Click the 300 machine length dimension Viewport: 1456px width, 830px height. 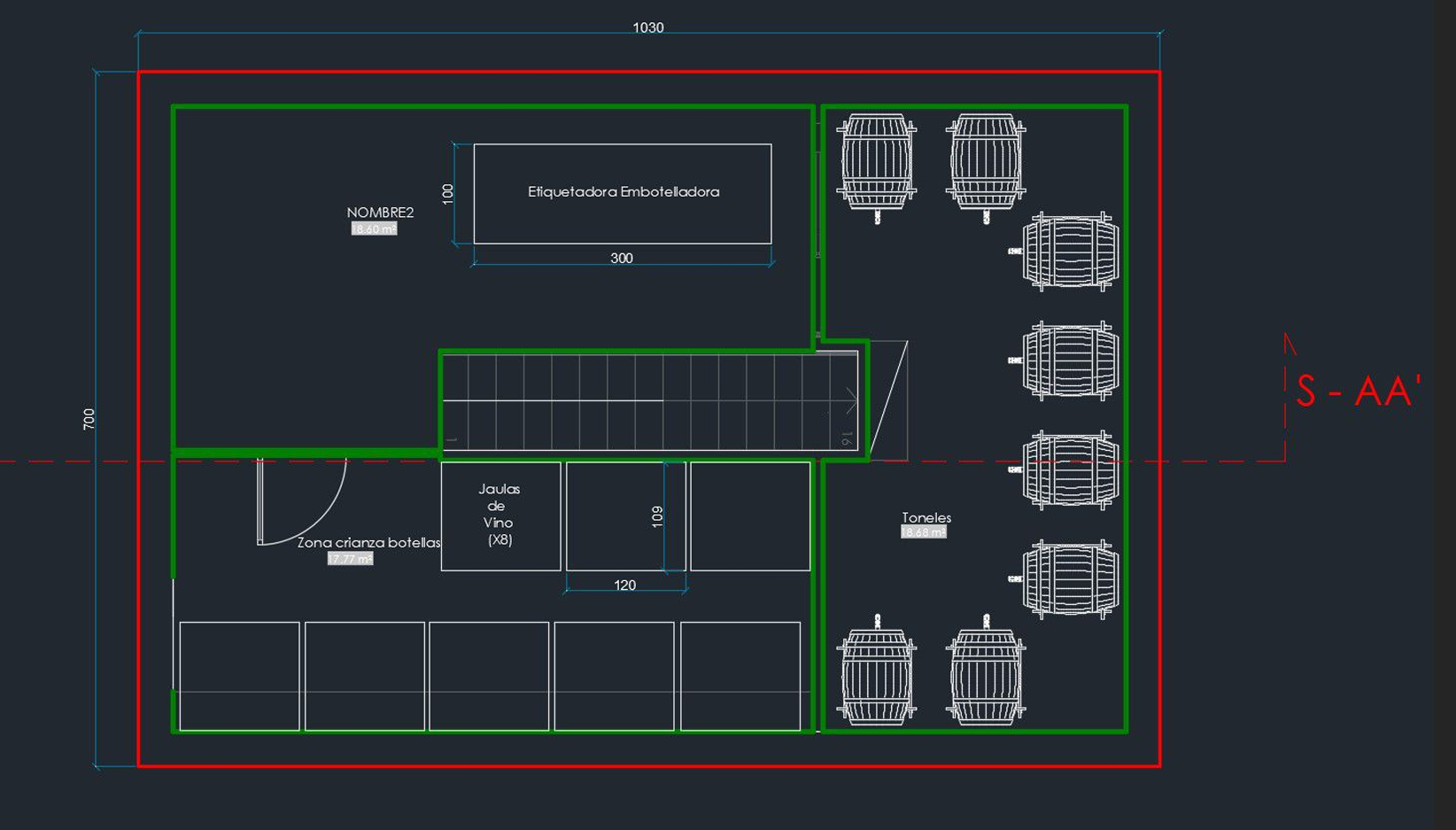click(621, 259)
